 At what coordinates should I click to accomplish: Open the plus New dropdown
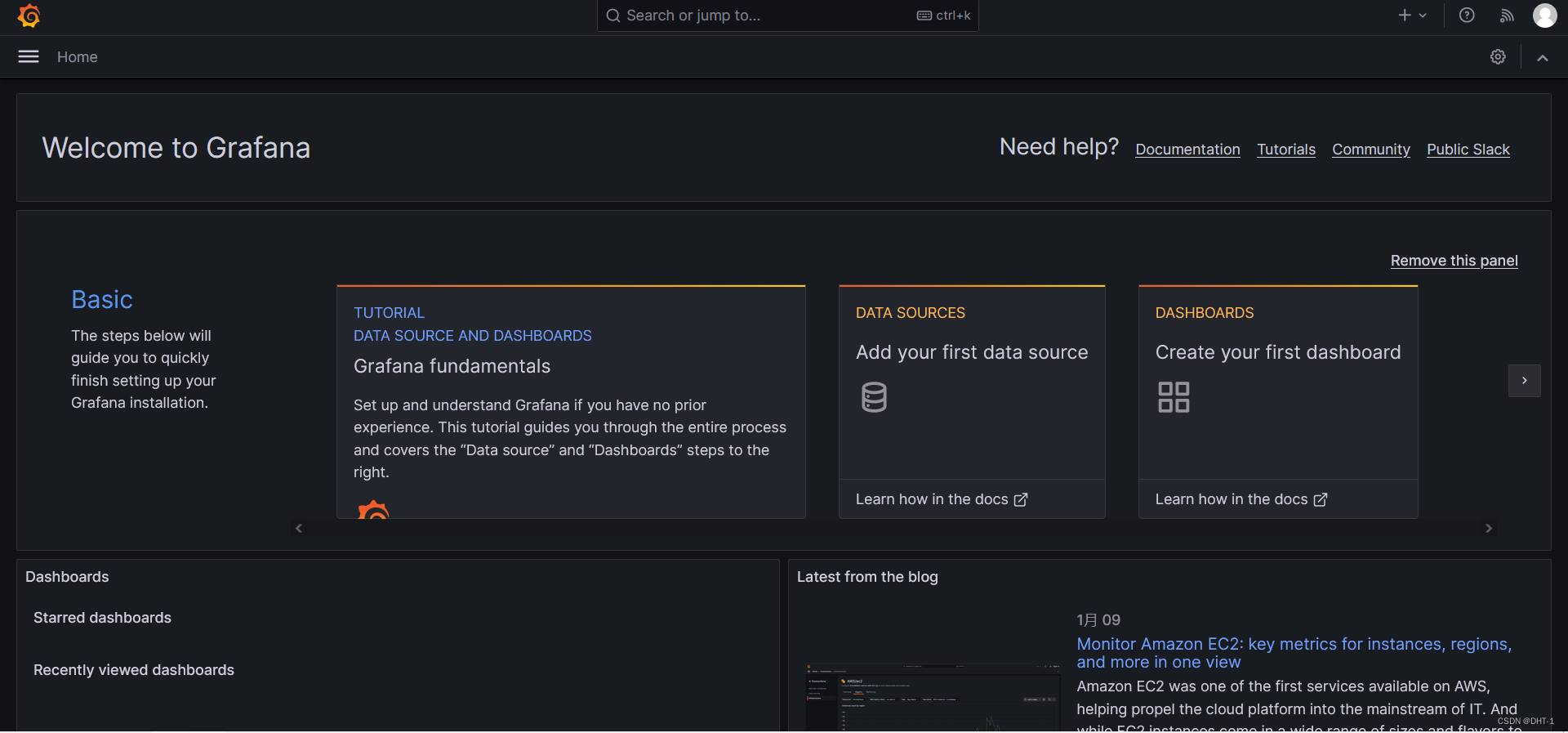pyautogui.click(x=1412, y=16)
